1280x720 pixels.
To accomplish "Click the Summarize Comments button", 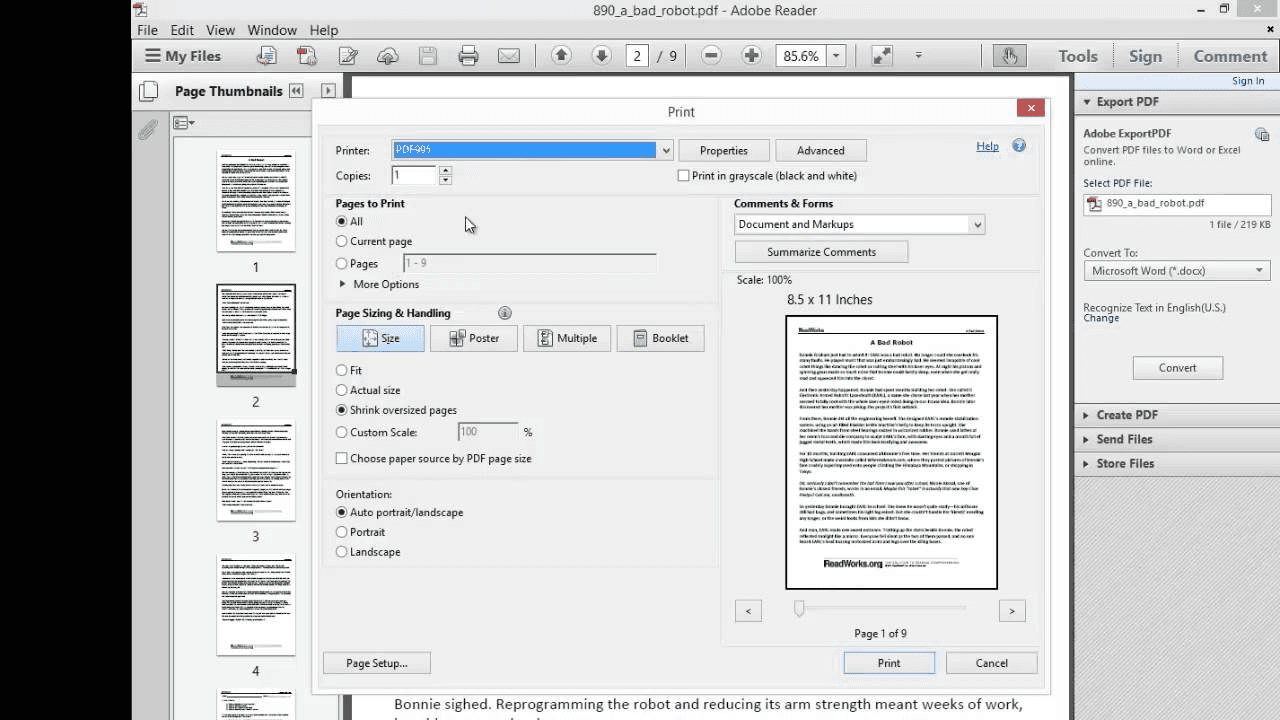I will tap(821, 252).
